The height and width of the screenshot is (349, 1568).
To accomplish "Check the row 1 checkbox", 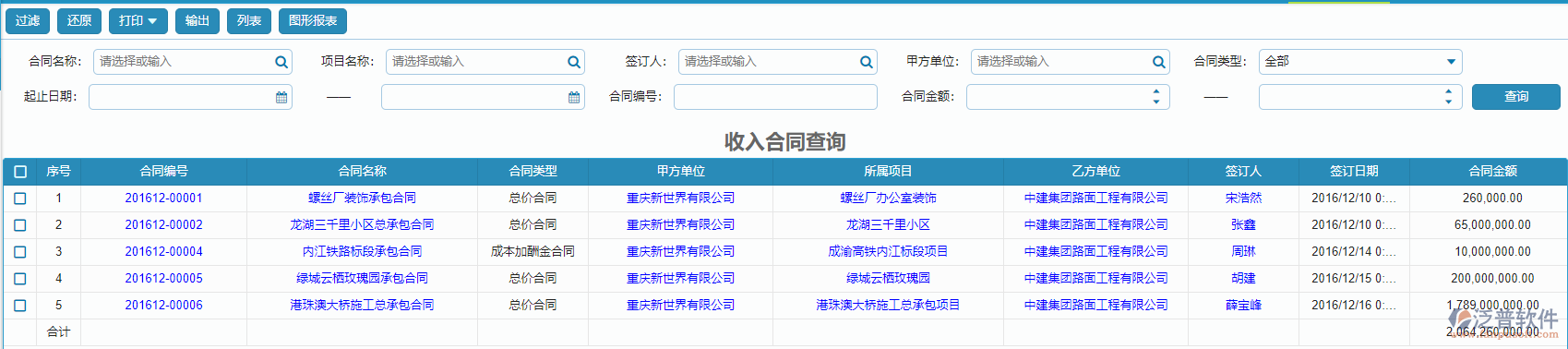I will [20, 199].
